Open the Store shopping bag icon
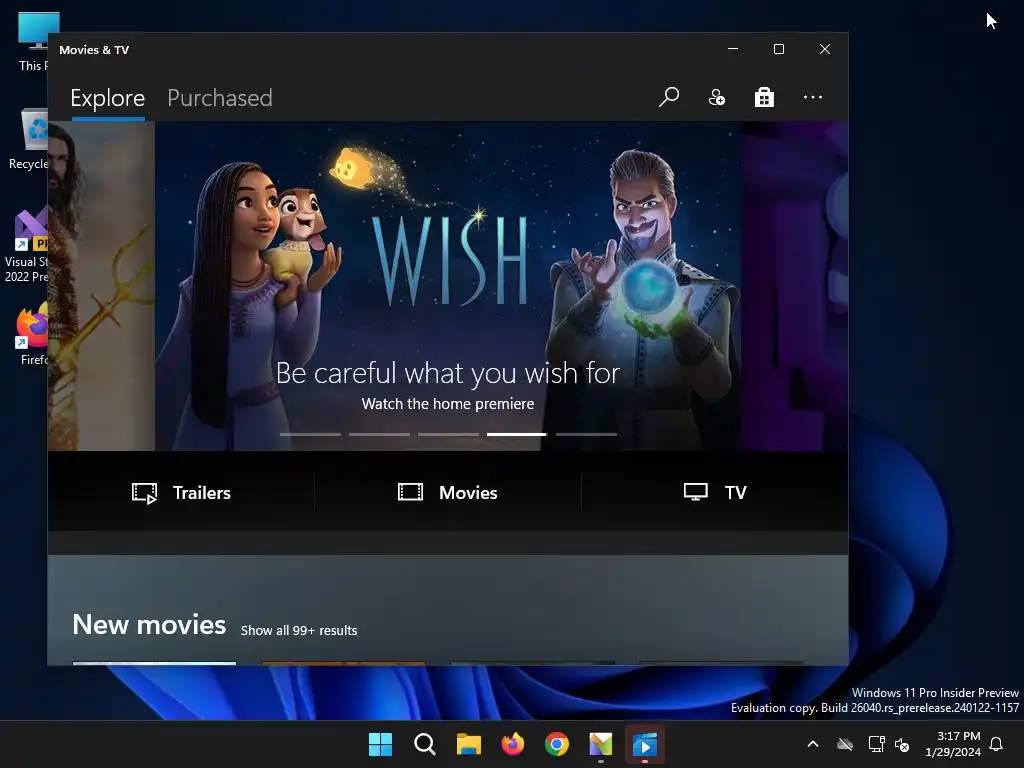Screen dimensions: 1024x768 pyautogui.click(x=764, y=97)
